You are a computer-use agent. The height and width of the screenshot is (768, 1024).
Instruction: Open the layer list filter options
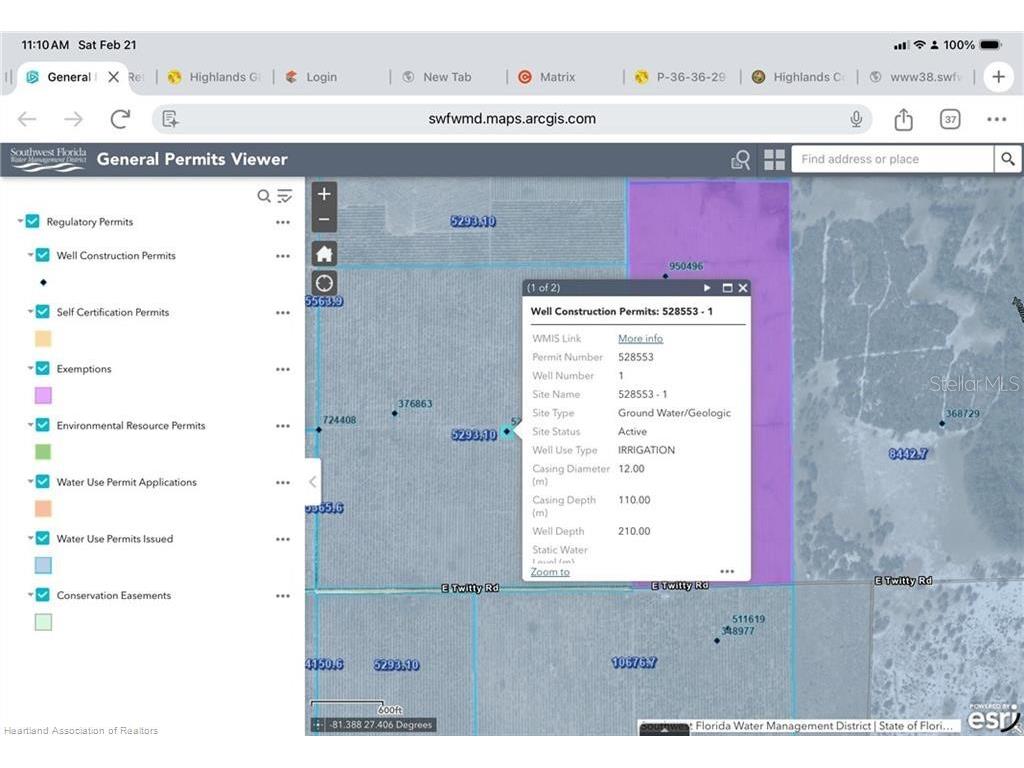285,196
